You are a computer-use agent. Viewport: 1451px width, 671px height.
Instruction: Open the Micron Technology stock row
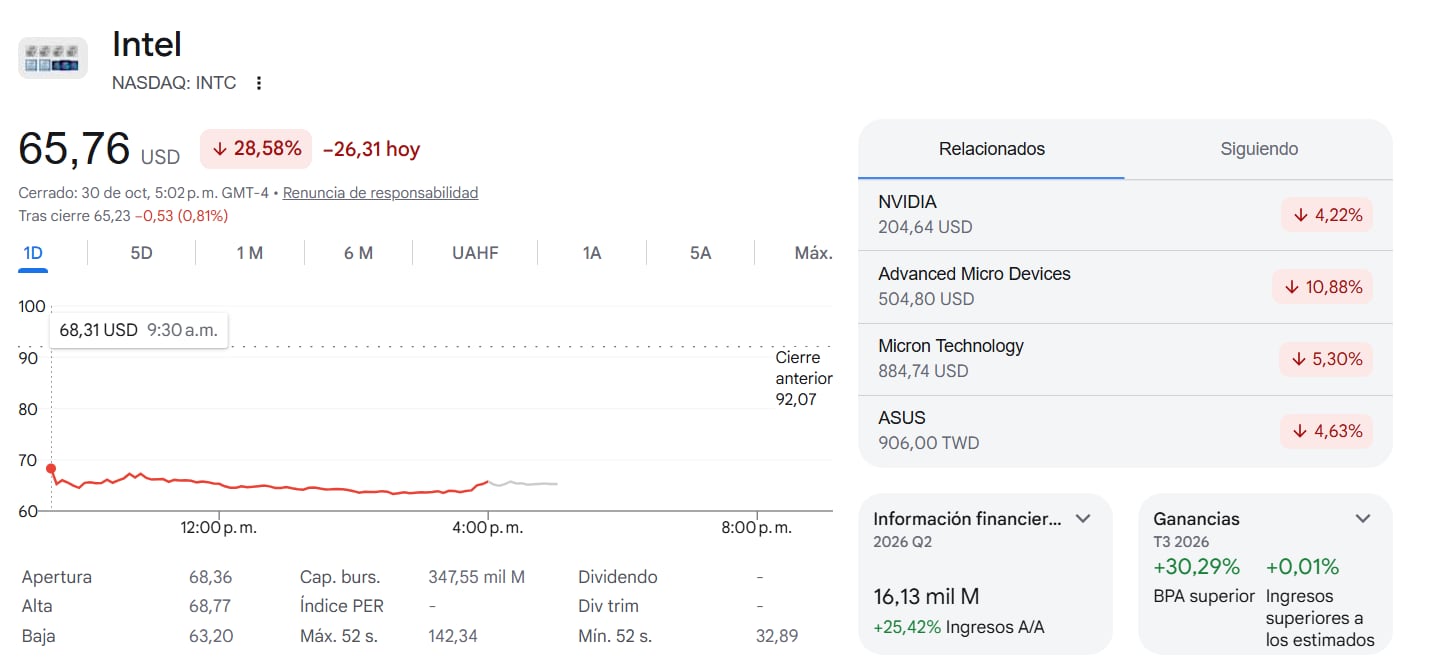pos(1125,359)
